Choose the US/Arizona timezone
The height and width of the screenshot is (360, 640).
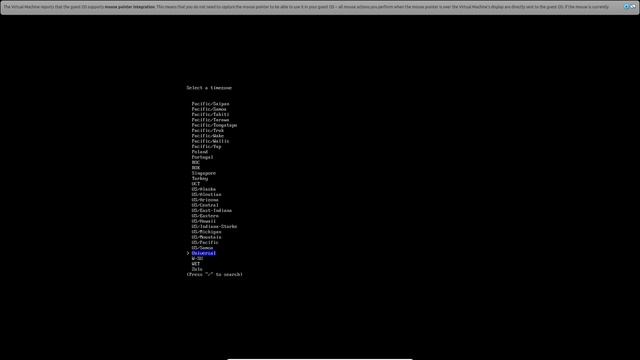coord(205,200)
